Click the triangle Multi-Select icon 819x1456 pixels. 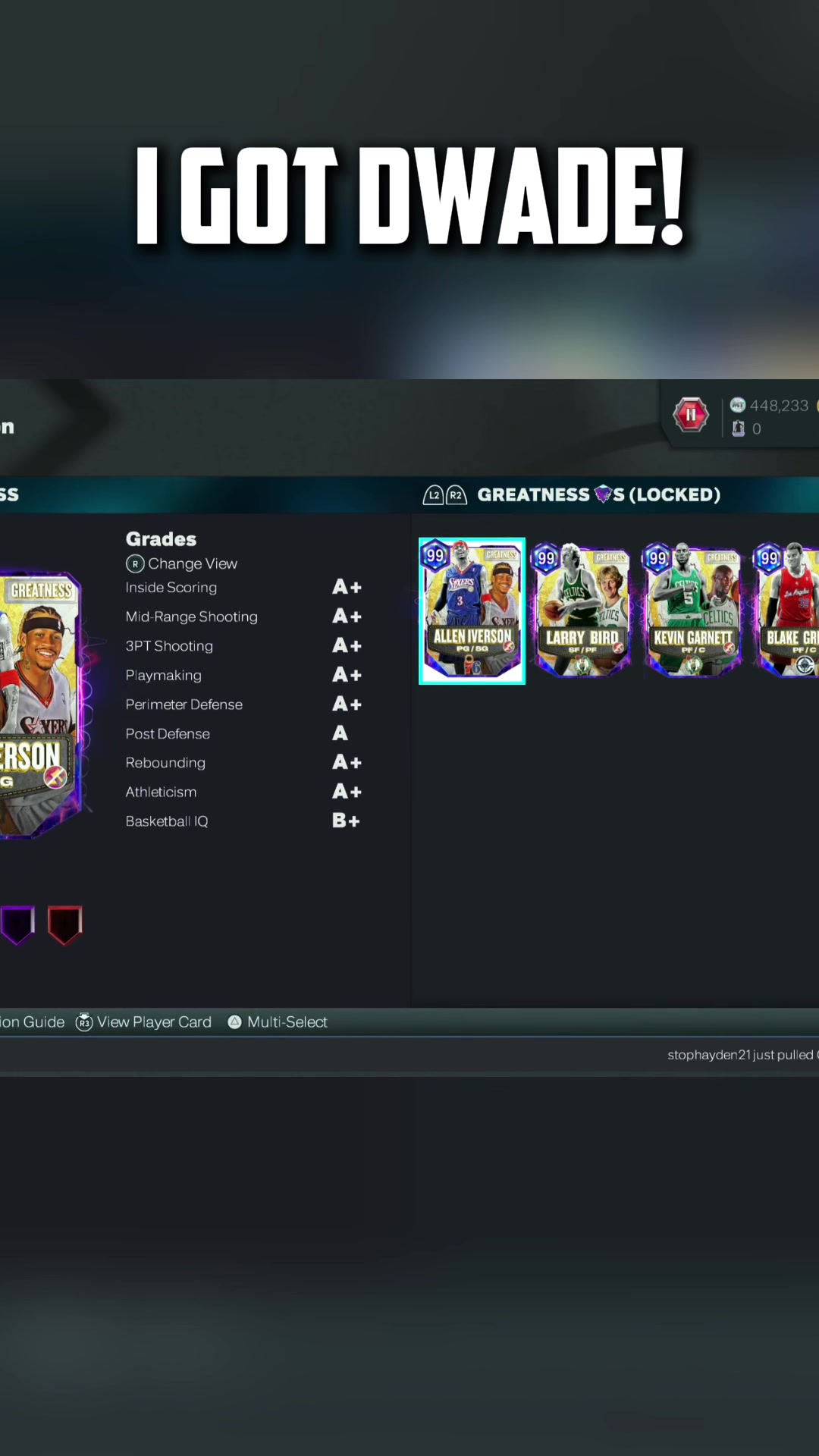[x=235, y=1022]
